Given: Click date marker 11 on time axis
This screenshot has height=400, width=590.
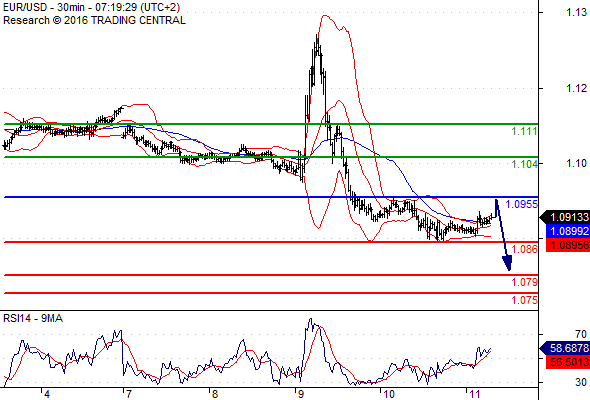Looking at the screenshot, I should (475, 394).
